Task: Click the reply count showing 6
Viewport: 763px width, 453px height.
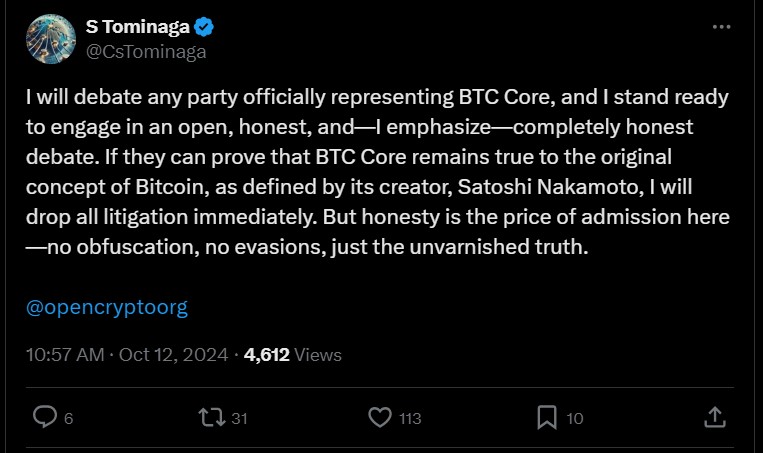Action: coord(69,418)
